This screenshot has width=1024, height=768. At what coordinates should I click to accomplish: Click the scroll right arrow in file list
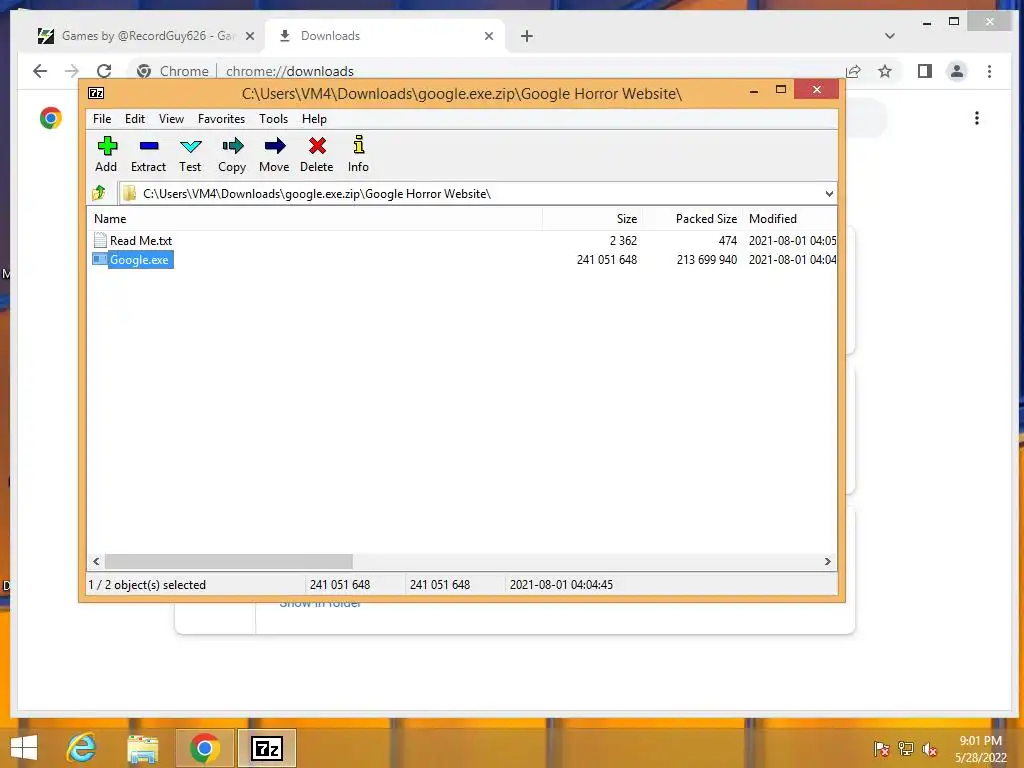click(x=827, y=562)
